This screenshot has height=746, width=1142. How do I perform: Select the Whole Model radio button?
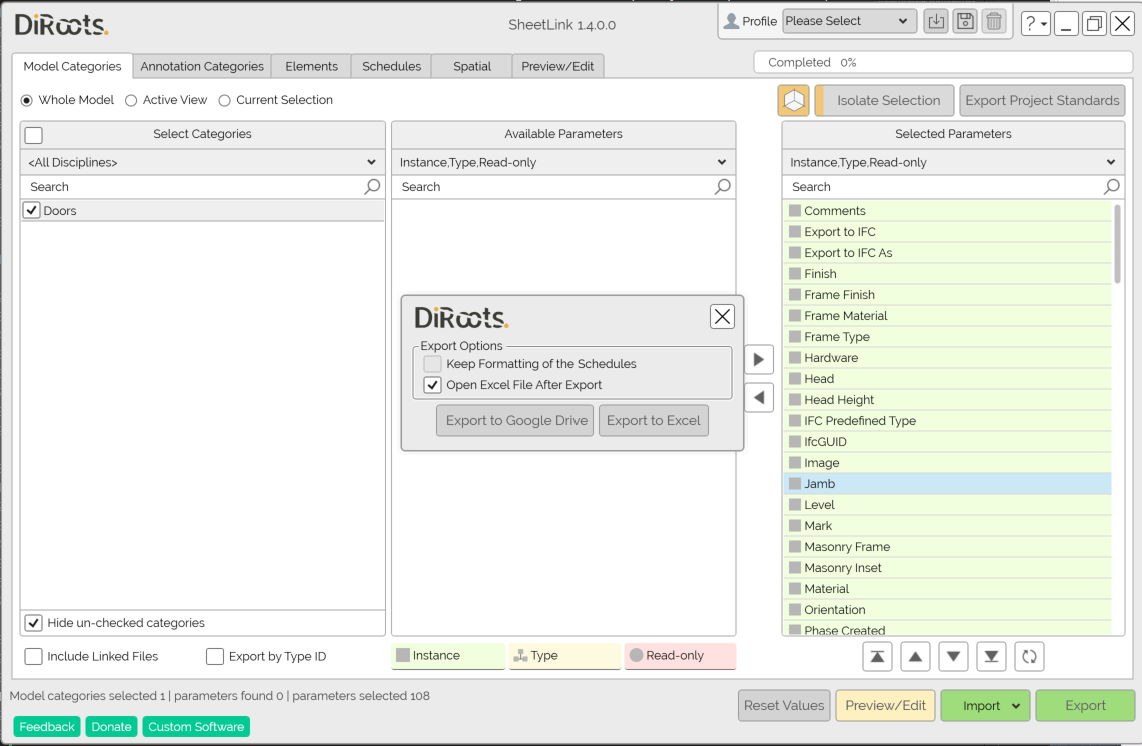(x=27, y=101)
